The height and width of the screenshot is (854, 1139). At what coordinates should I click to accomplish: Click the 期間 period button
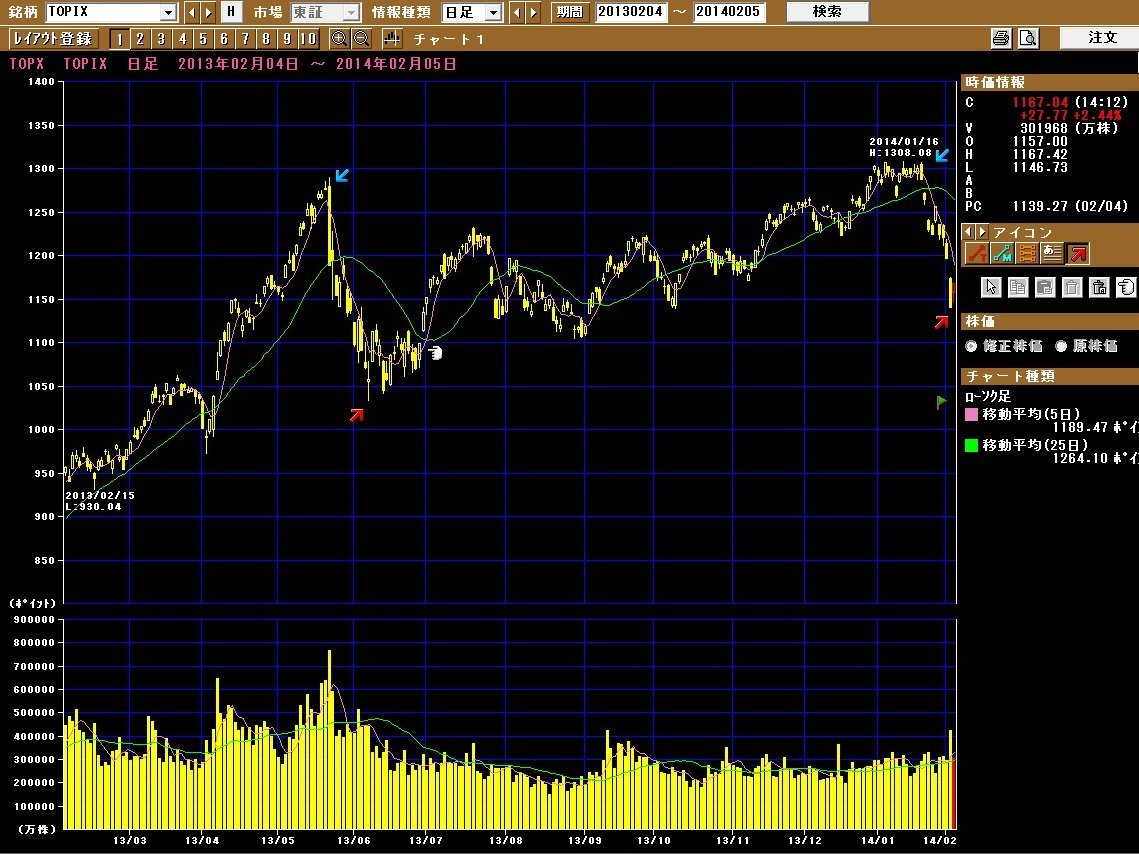click(570, 12)
